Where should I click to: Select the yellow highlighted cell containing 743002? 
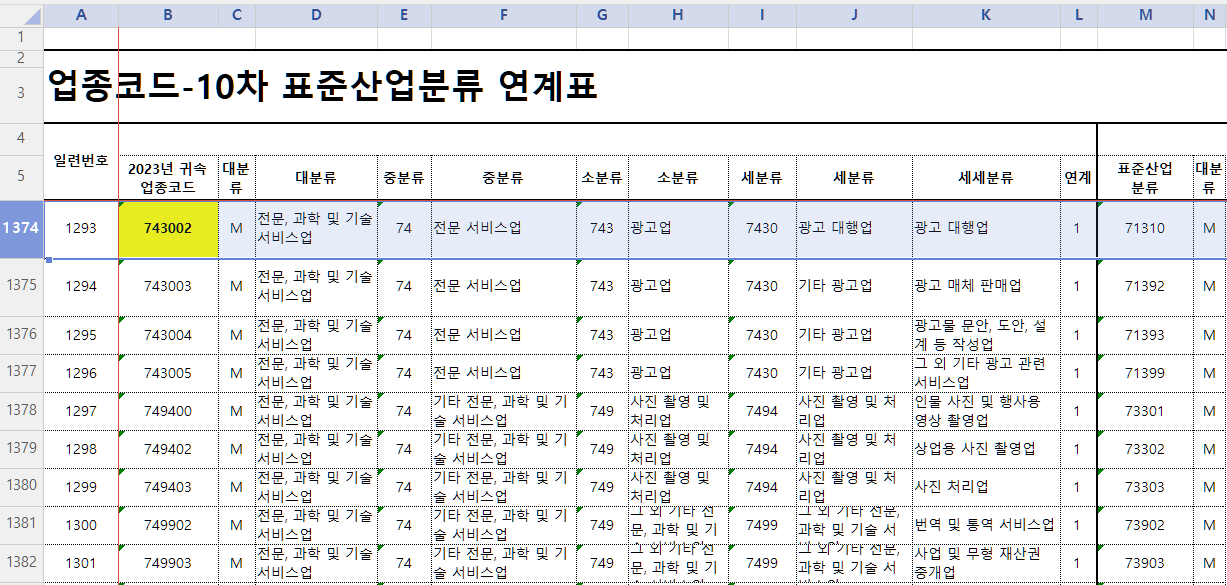pos(166,229)
